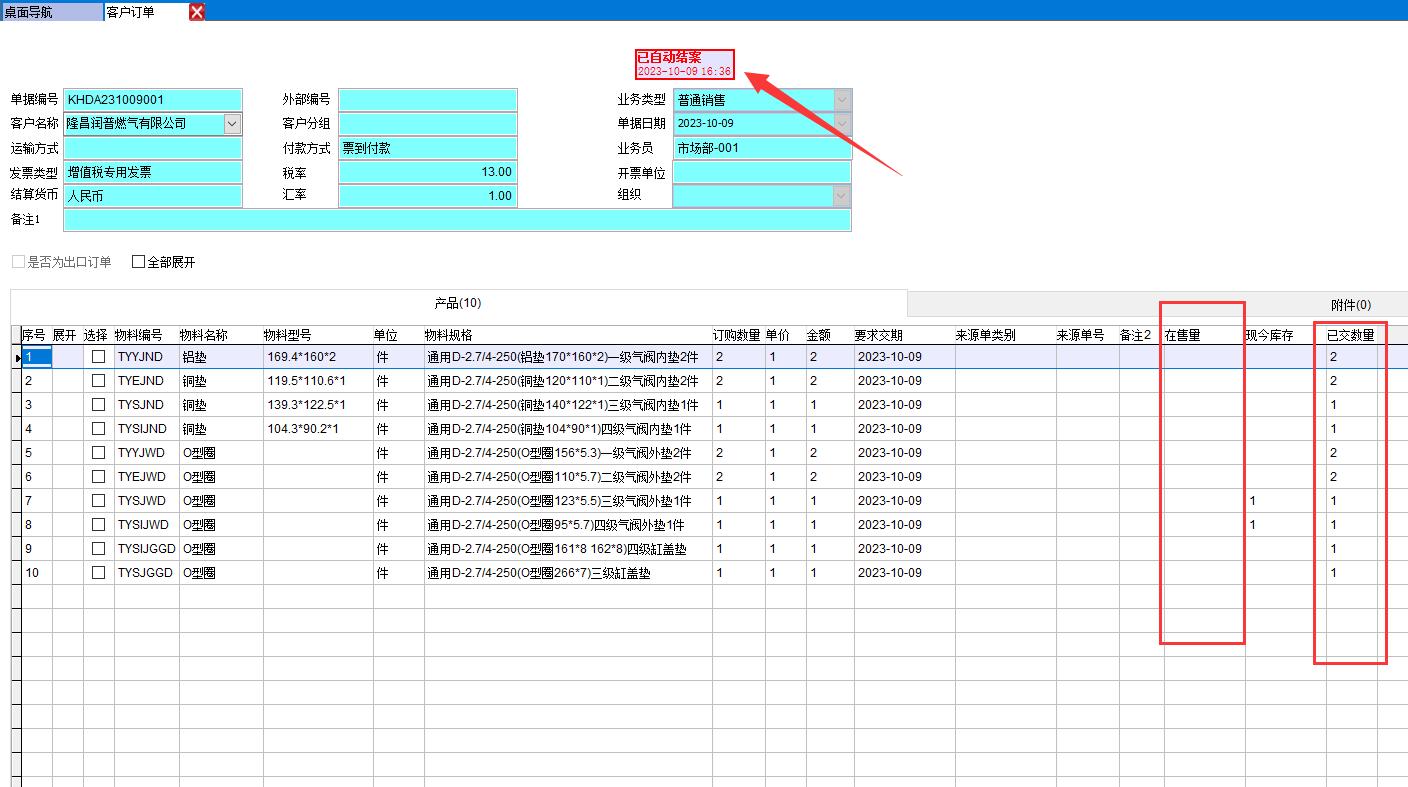
Task: Select the checkbox in row 10 TYSJGGD
Action: point(98,573)
